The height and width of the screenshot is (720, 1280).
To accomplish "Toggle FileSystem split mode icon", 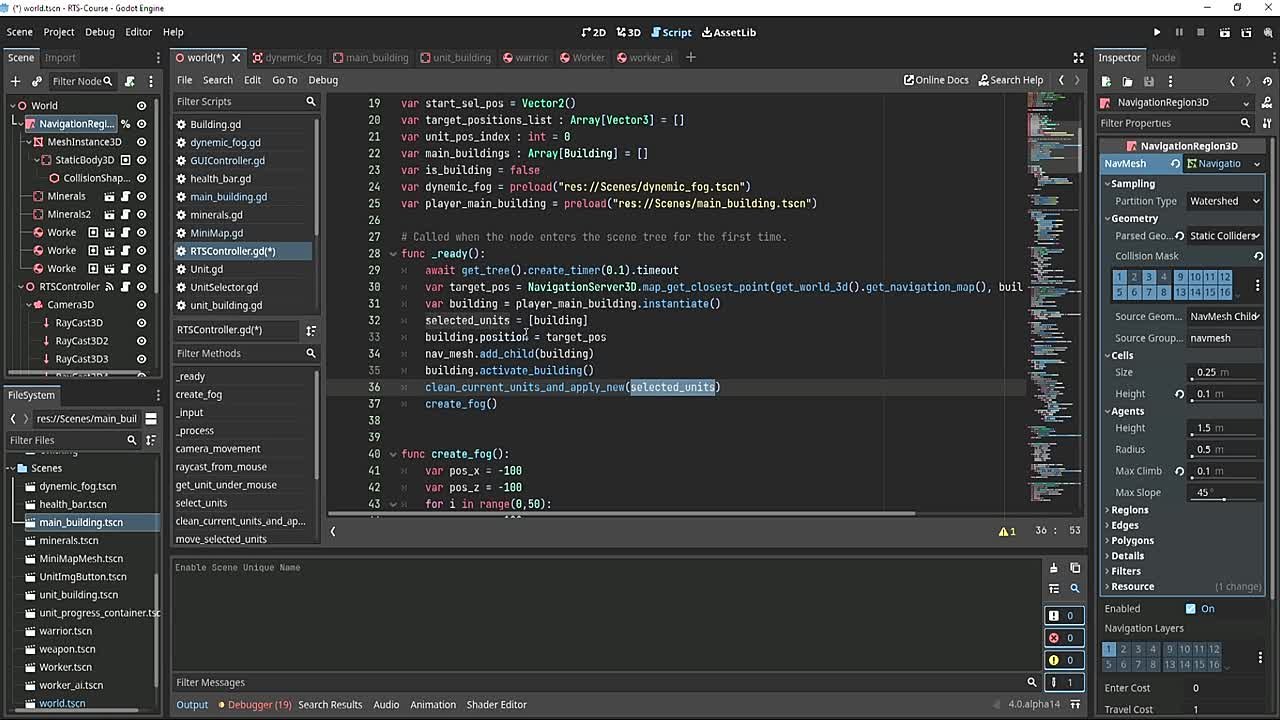I will point(151,419).
